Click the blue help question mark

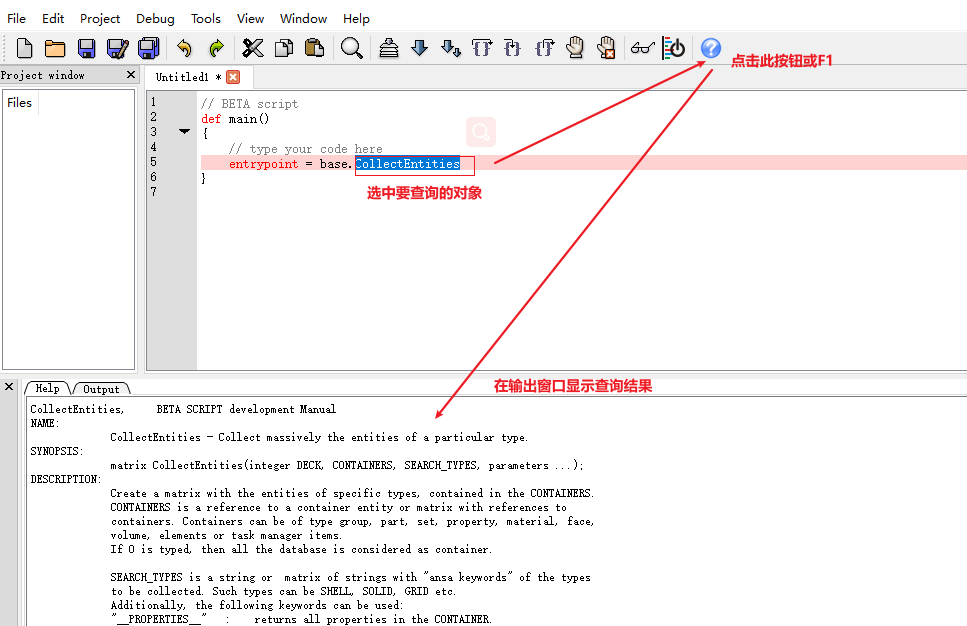[x=710, y=48]
